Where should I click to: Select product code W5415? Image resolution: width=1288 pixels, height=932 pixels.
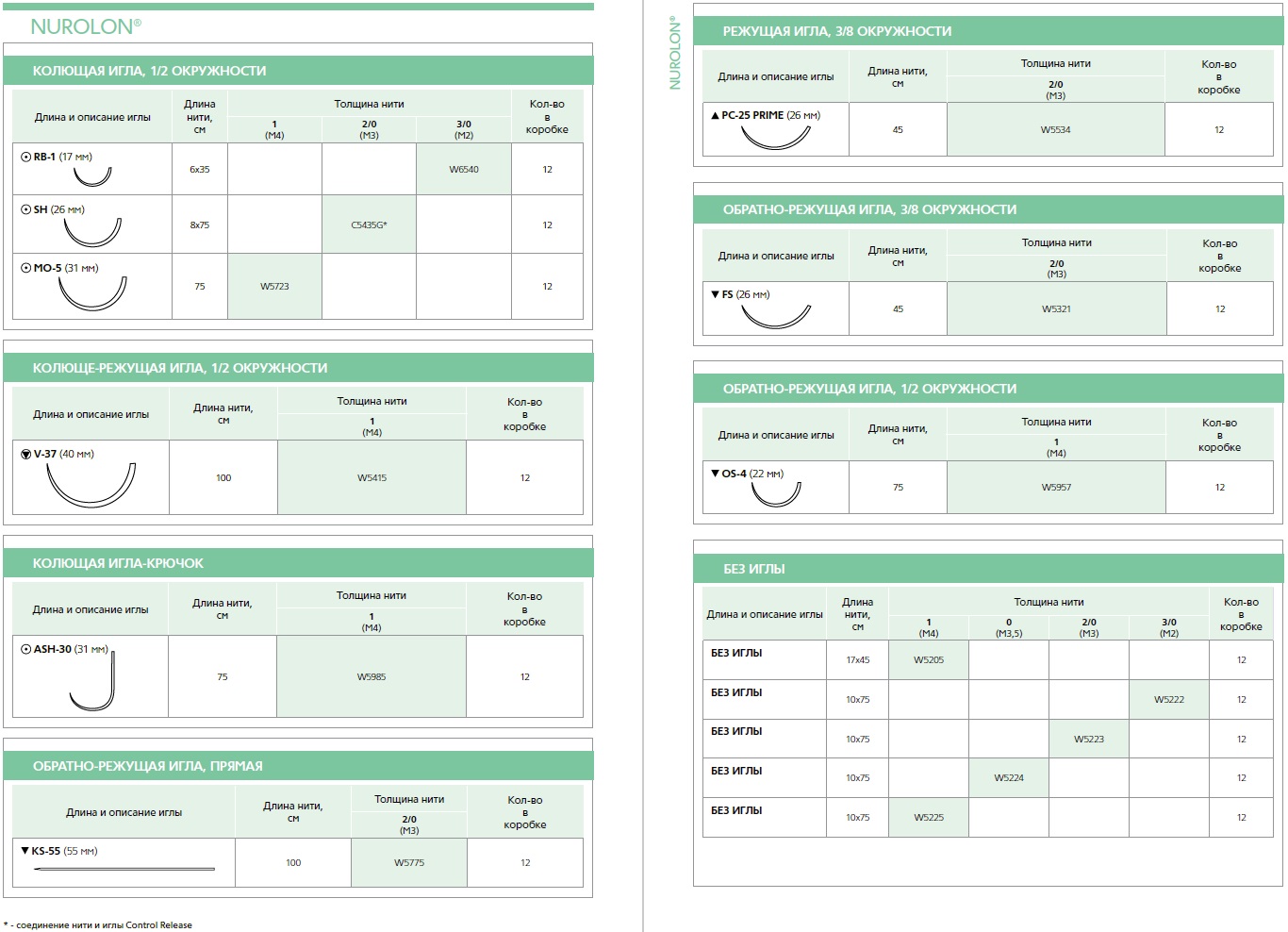[372, 477]
